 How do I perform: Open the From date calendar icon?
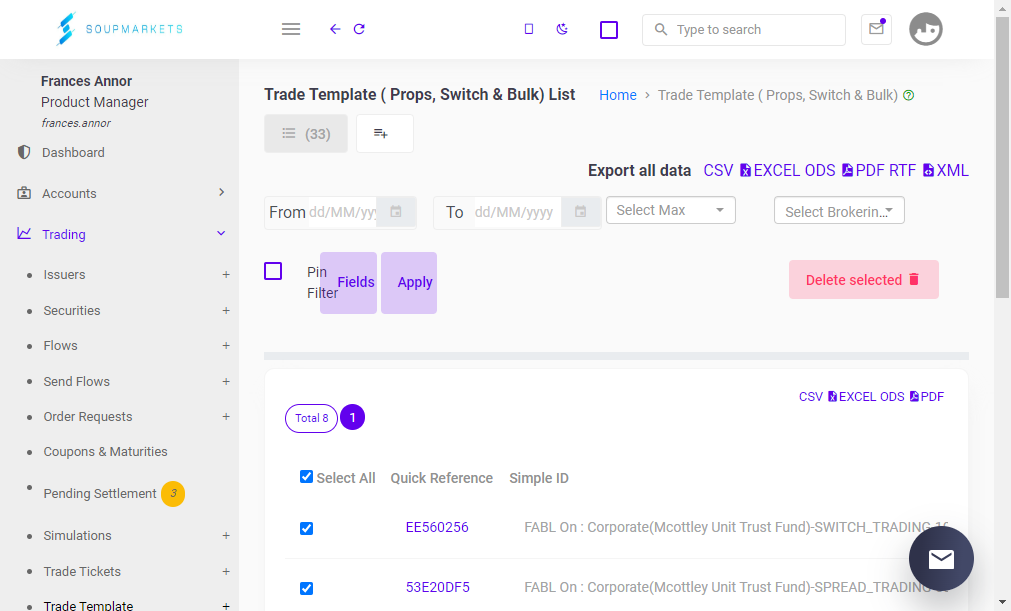[x=396, y=212]
